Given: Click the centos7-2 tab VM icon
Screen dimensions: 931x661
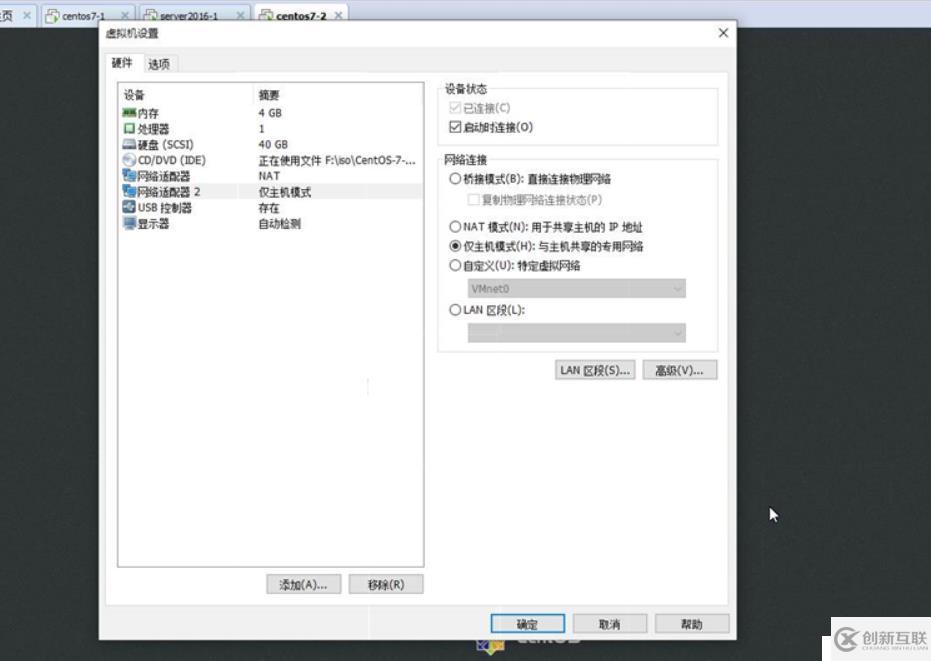Looking at the screenshot, I should point(267,16).
